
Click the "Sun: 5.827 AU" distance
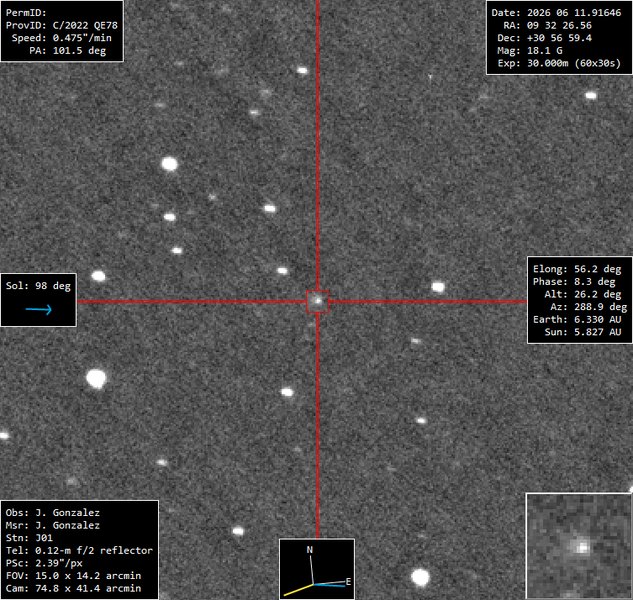tap(583, 332)
